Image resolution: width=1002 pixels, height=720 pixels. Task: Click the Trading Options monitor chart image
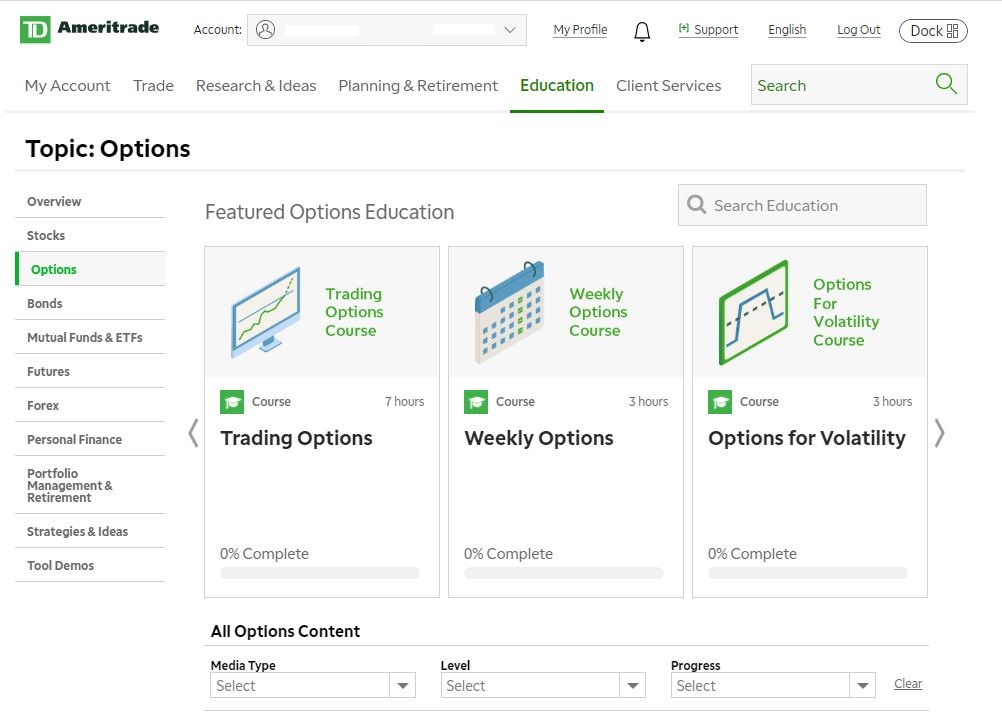point(265,312)
